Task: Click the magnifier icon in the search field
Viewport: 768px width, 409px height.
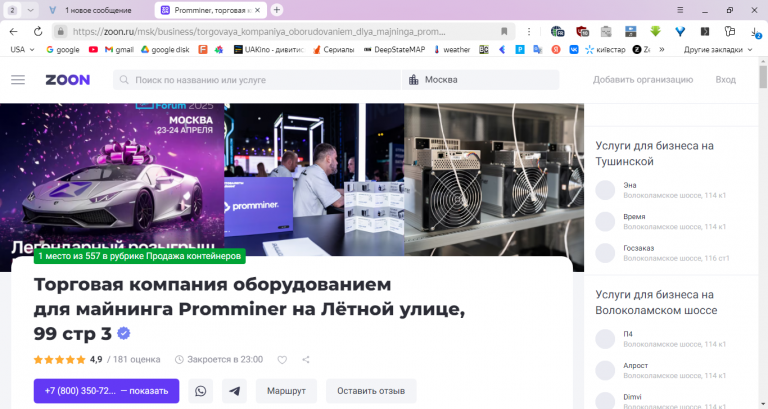Action: 124,80
